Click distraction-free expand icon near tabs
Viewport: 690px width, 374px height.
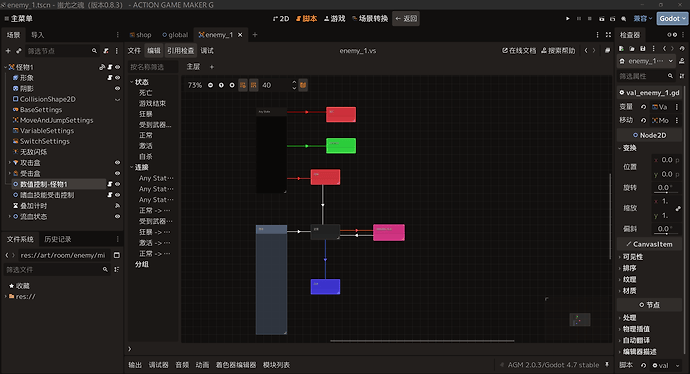(x=608, y=35)
